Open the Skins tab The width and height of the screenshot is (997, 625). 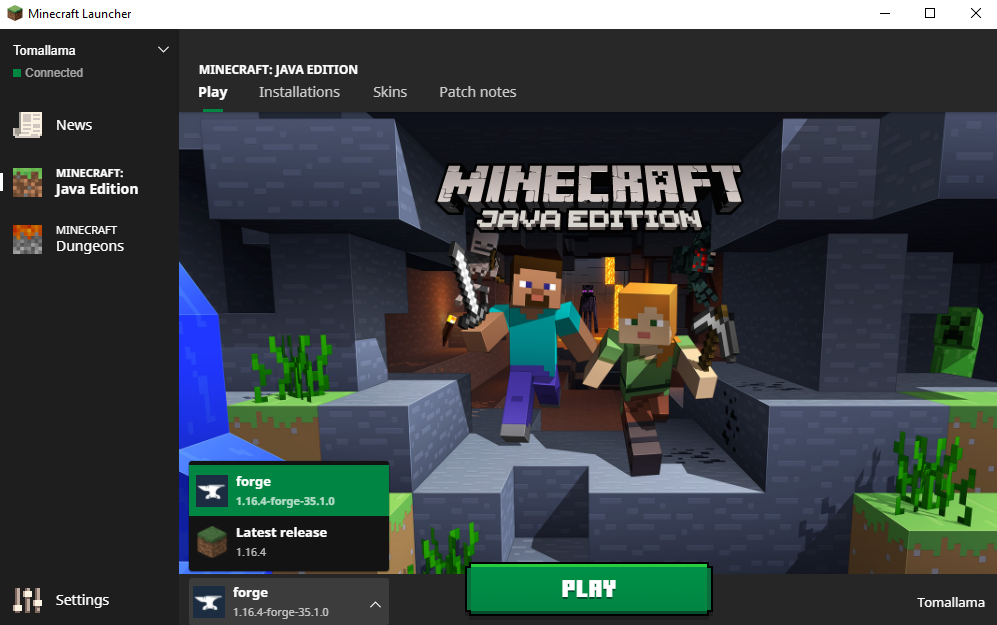click(x=390, y=92)
